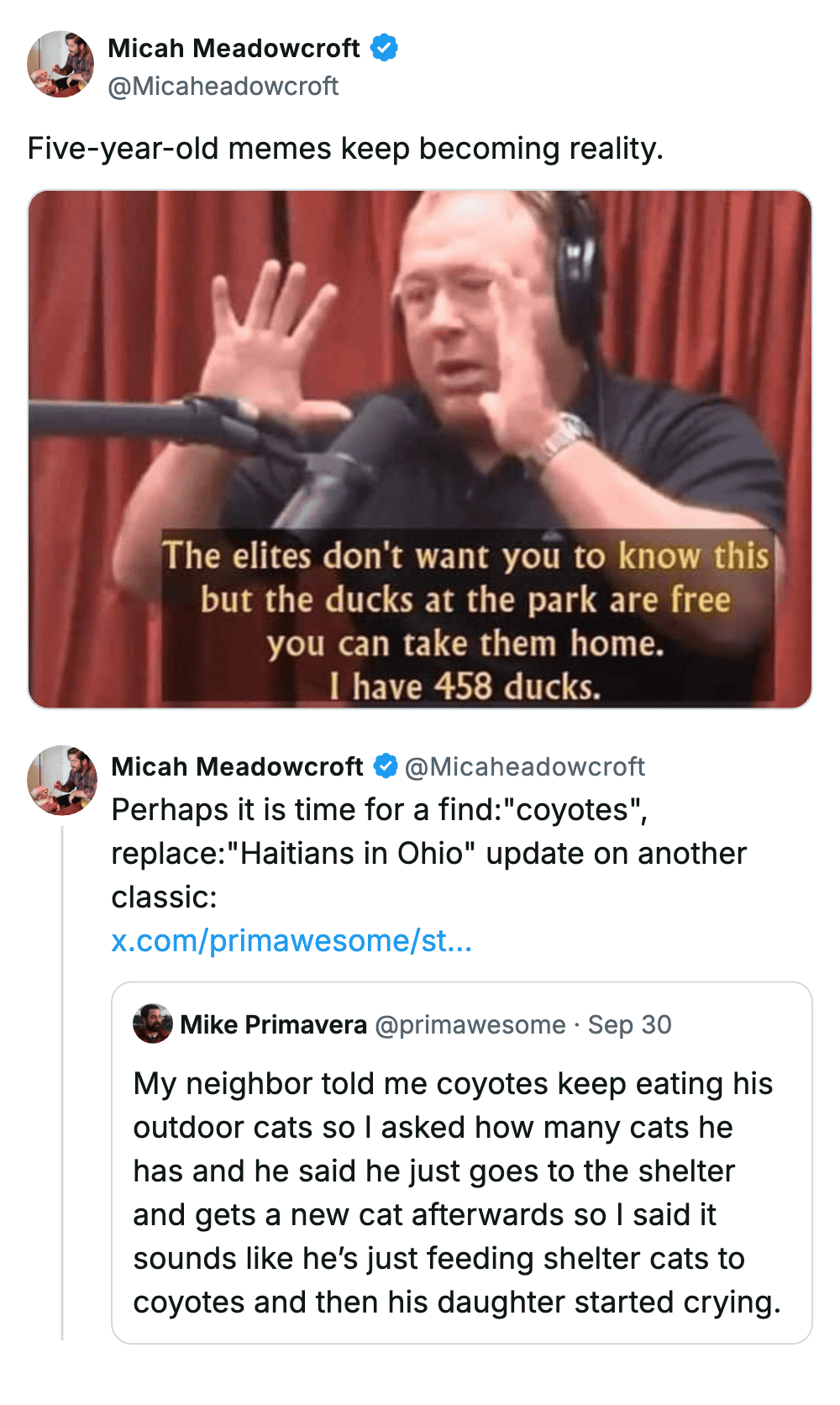Click the avatar beside the reply tweet
The width and height of the screenshot is (840, 1405).
[62, 780]
